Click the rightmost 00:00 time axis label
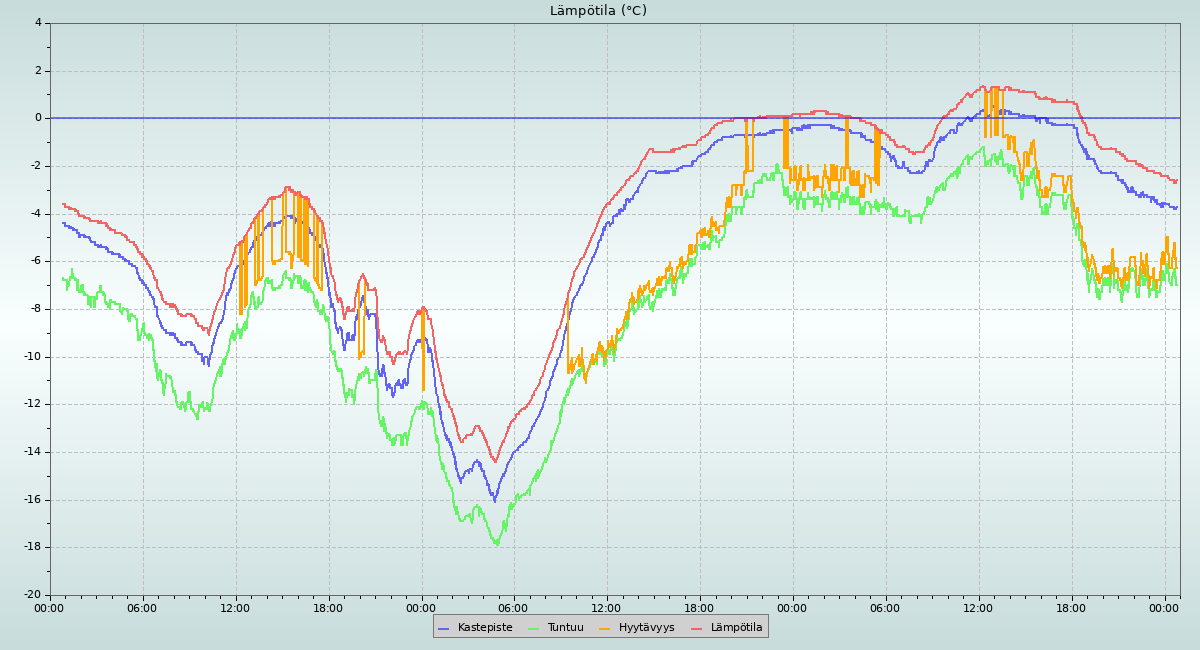This screenshot has width=1200, height=650. tap(1164, 608)
